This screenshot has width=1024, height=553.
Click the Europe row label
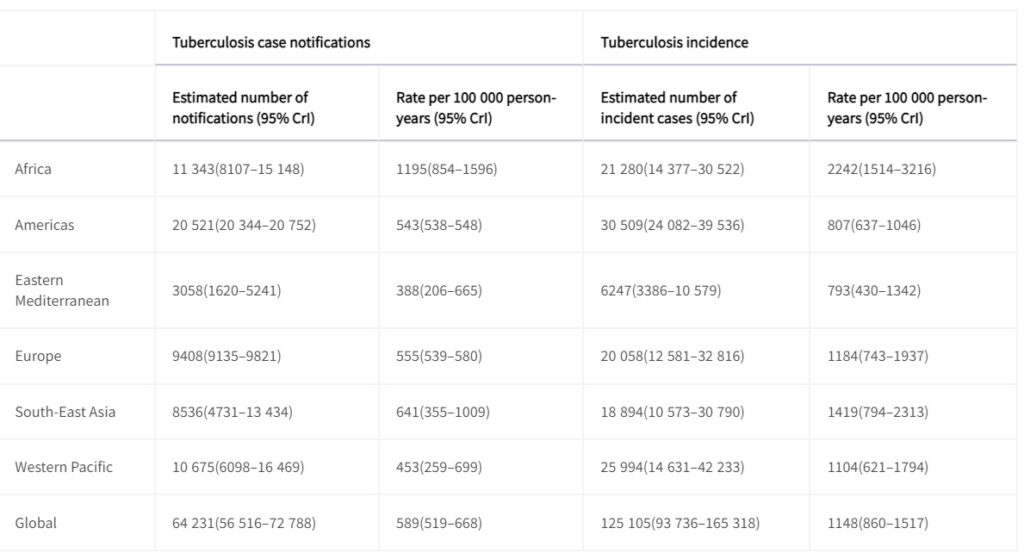tap(38, 356)
